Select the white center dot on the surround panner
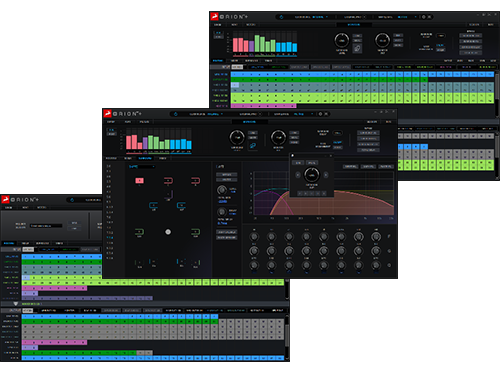Viewport: 500px width, 368px height. [x=168, y=232]
